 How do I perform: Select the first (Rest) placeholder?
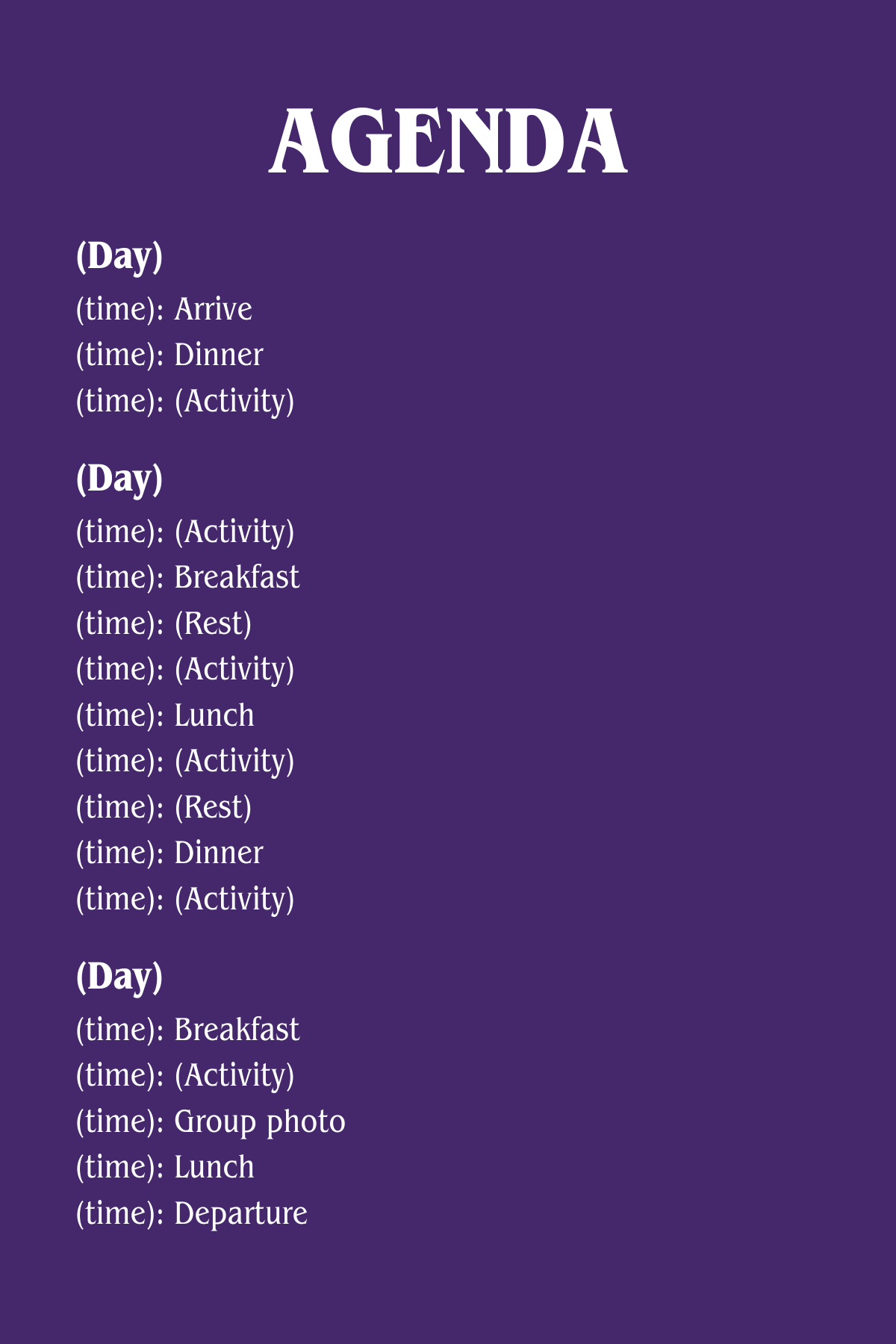coord(164,623)
